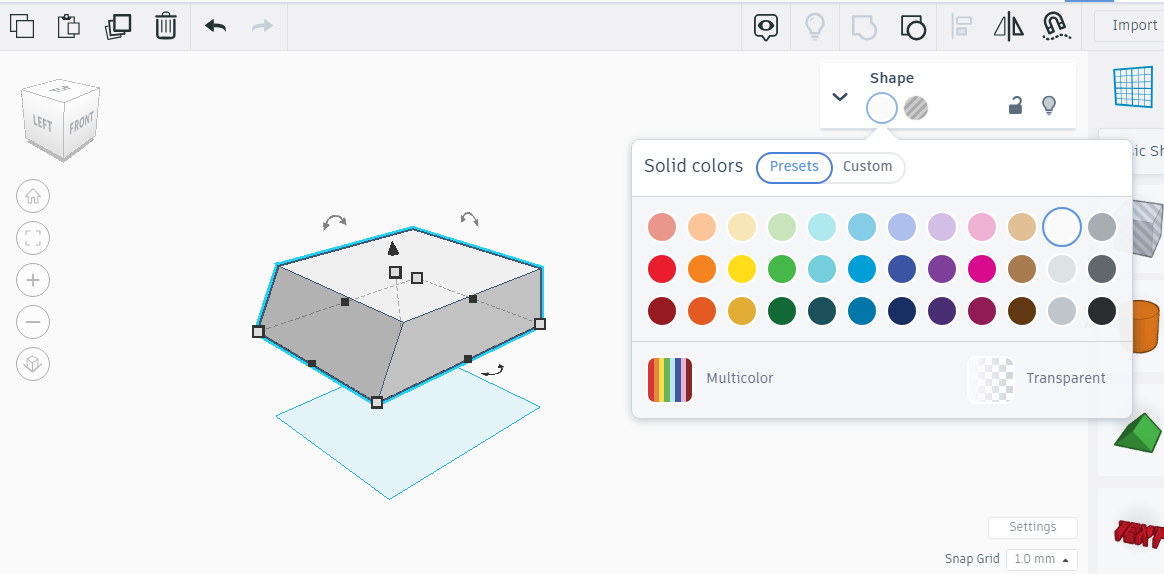Image resolution: width=1164 pixels, height=574 pixels.
Task: Pick the purple swatch in middle row
Action: (x=942, y=269)
